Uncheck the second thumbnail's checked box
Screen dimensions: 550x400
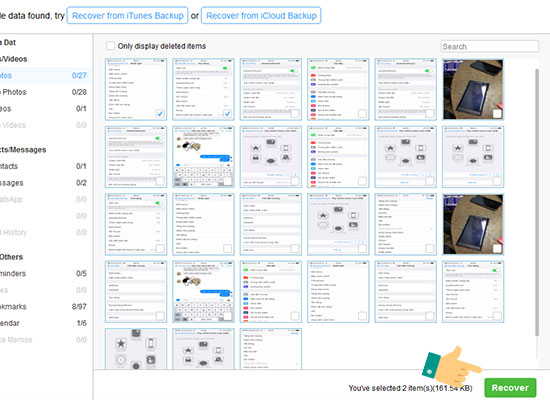pos(227,113)
